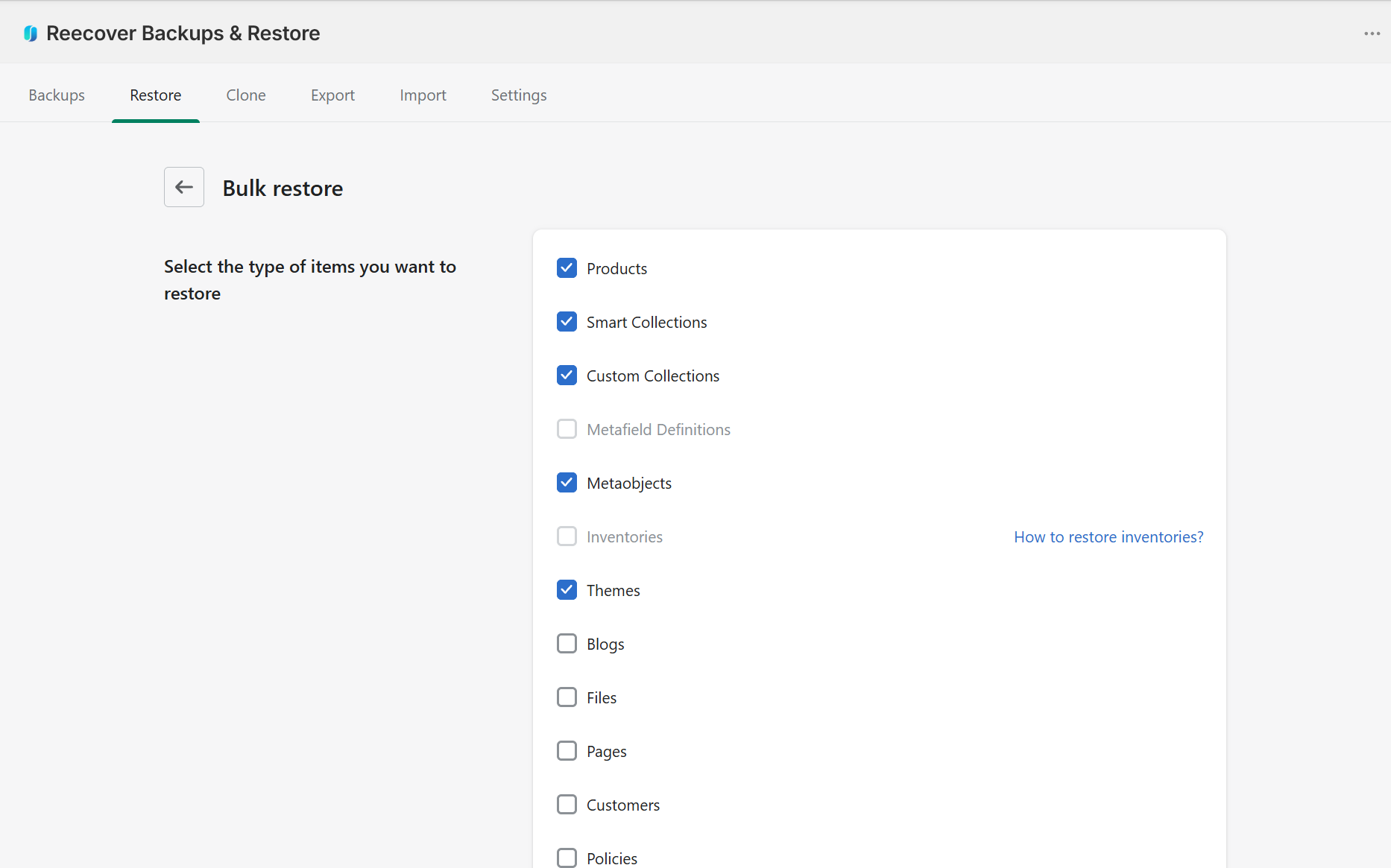Image resolution: width=1391 pixels, height=868 pixels.
Task: Select the Restore tab
Action: pyautogui.click(x=156, y=95)
